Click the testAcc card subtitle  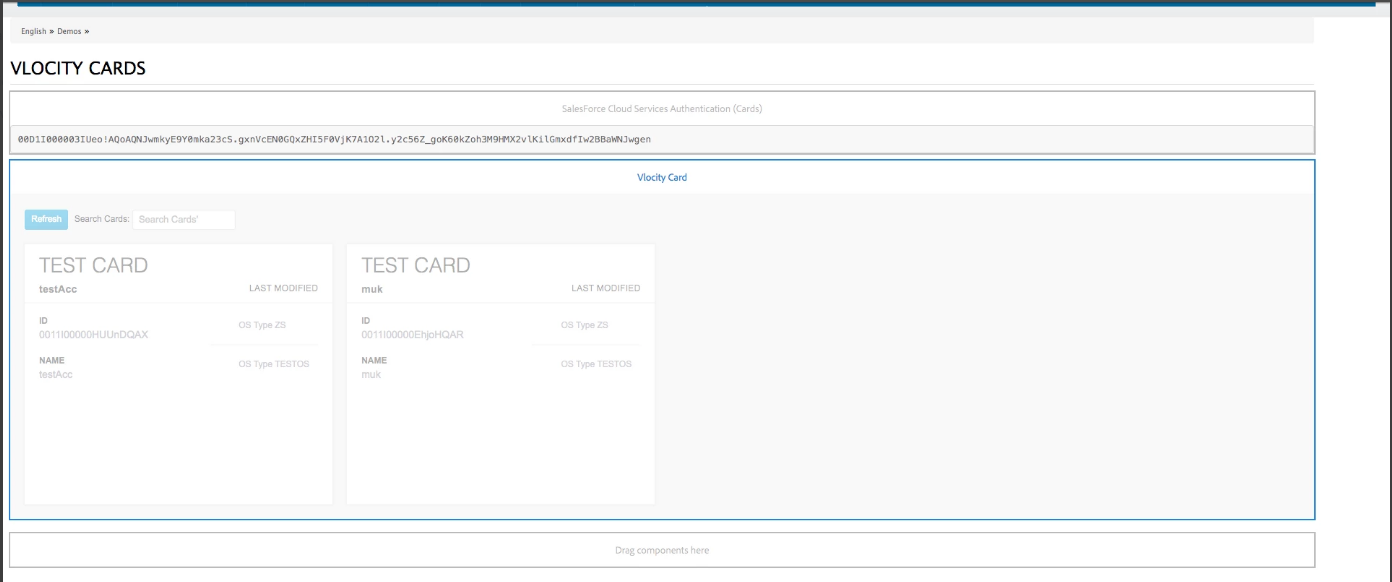[58, 289]
